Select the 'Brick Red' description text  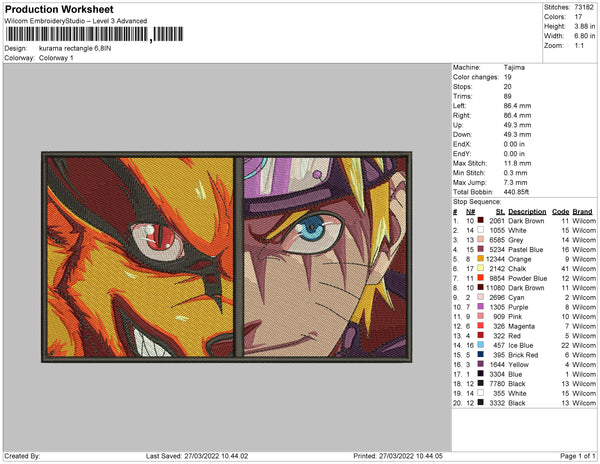(523, 355)
